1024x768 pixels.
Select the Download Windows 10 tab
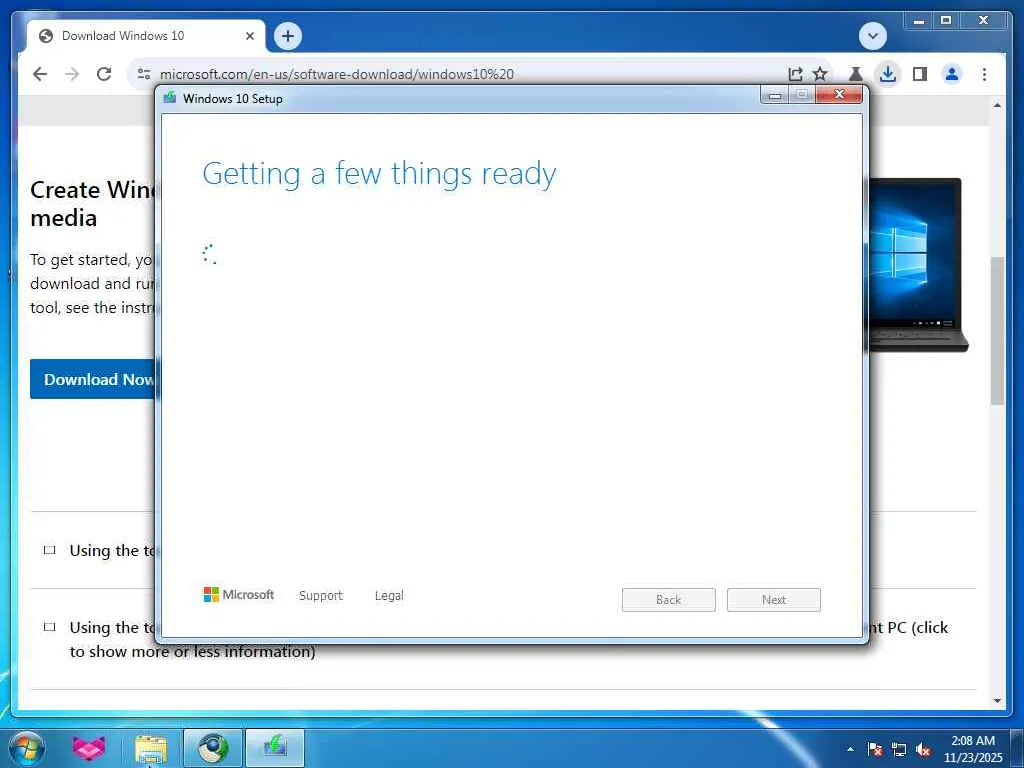(x=146, y=36)
